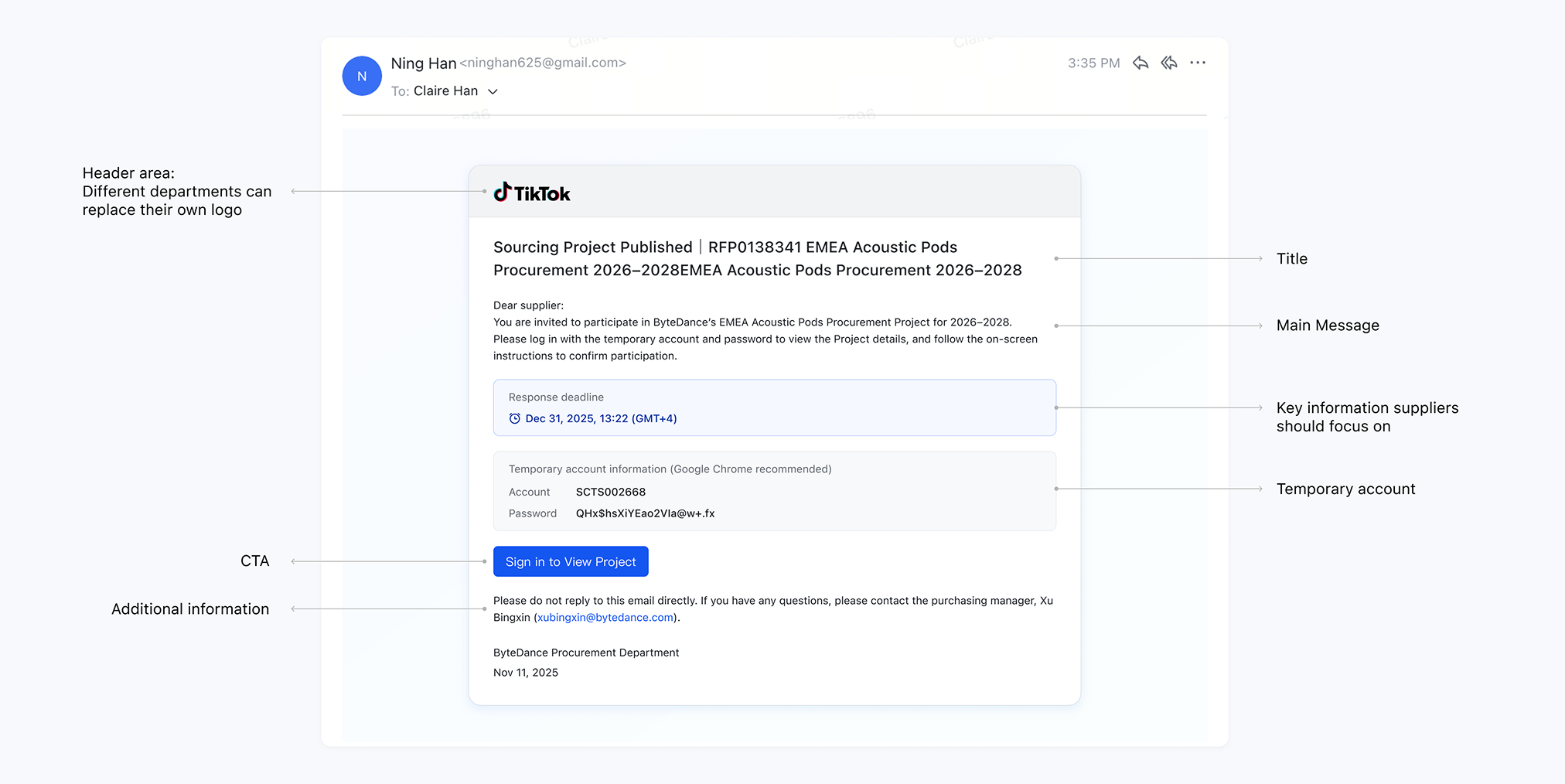1565x784 pixels.
Task: Click the timestamp 3:35 PM
Action: [x=1093, y=63]
